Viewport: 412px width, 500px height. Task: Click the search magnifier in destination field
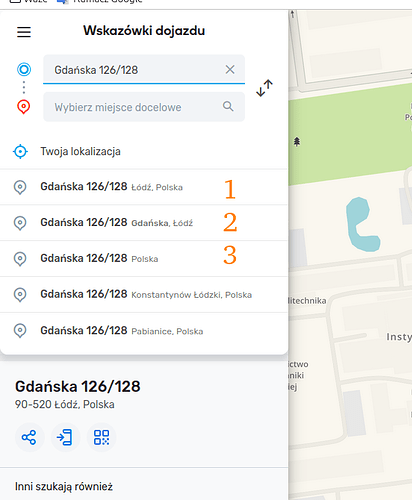(x=228, y=106)
